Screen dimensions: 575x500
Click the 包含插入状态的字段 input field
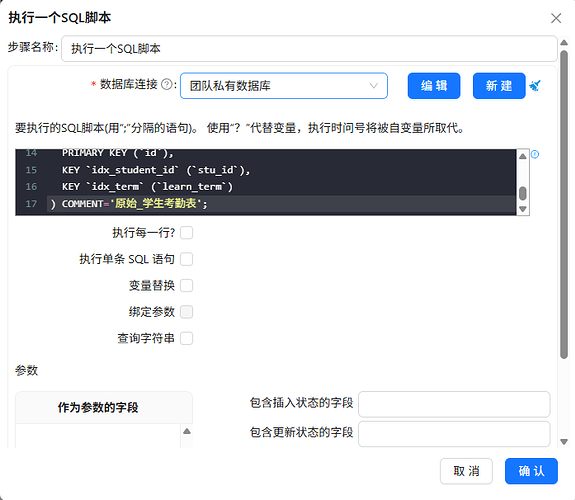click(454, 404)
